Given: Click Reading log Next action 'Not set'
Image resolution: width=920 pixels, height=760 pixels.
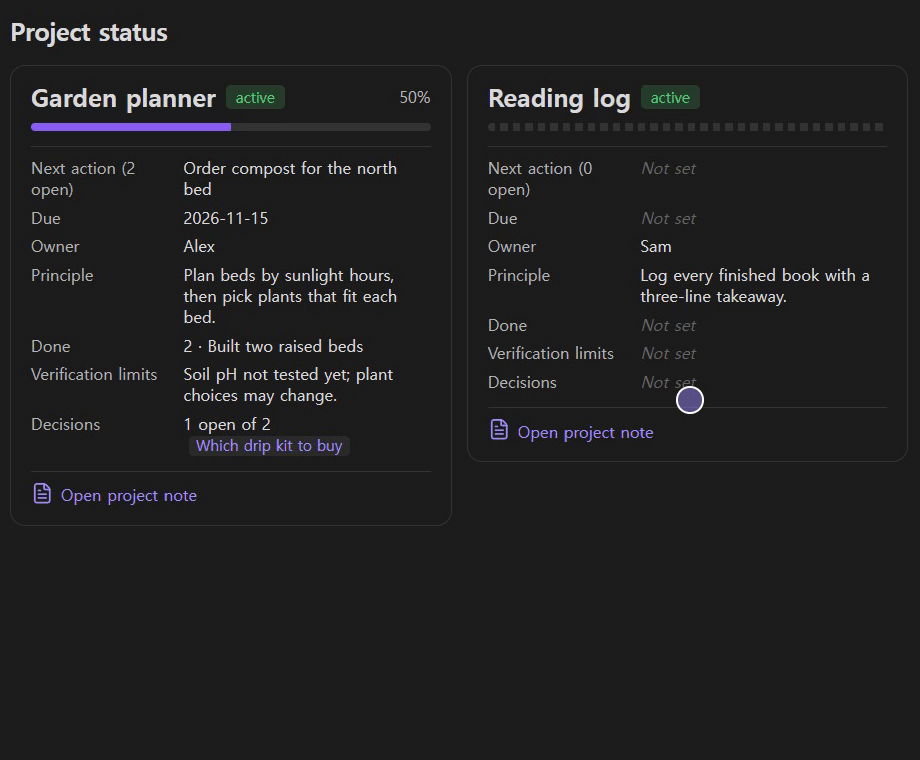Looking at the screenshot, I should [x=668, y=168].
